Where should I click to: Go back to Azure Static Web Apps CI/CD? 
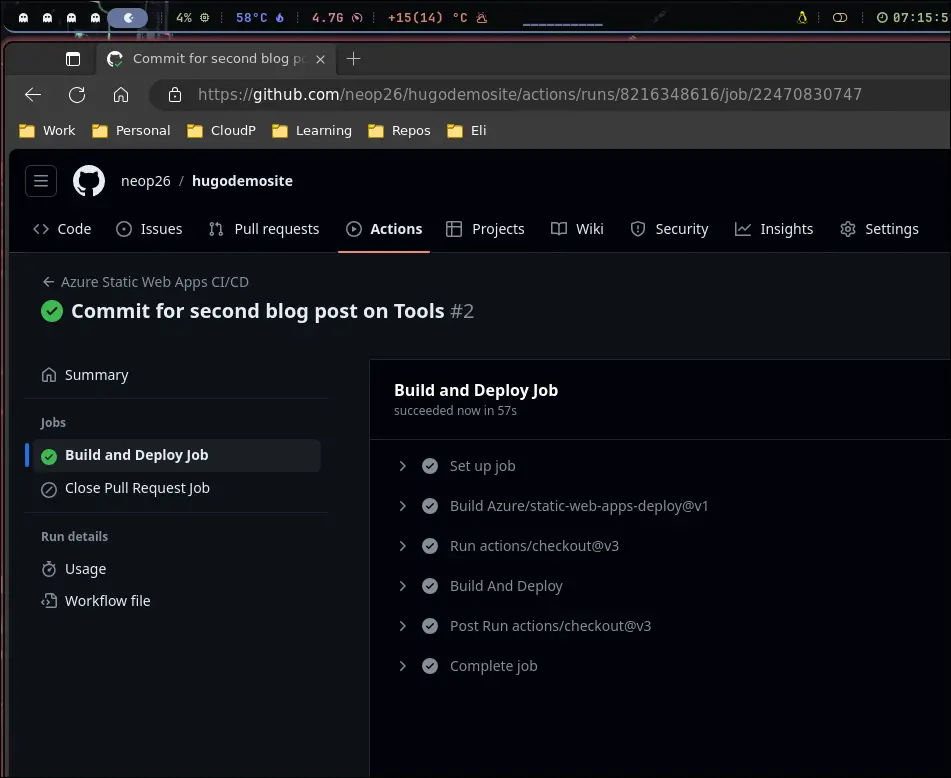pos(154,282)
